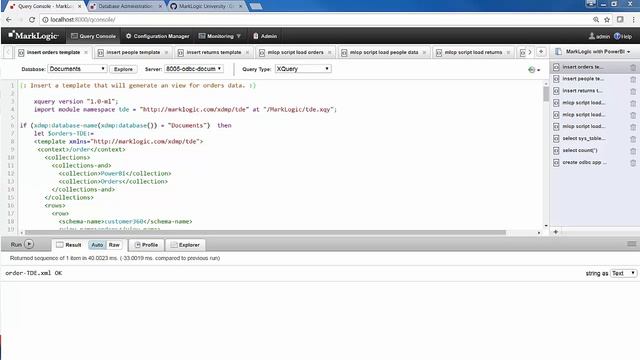Open Query Type dropdown XQuery
The width and height of the screenshot is (640, 360).
pyautogui.click(x=303, y=69)
